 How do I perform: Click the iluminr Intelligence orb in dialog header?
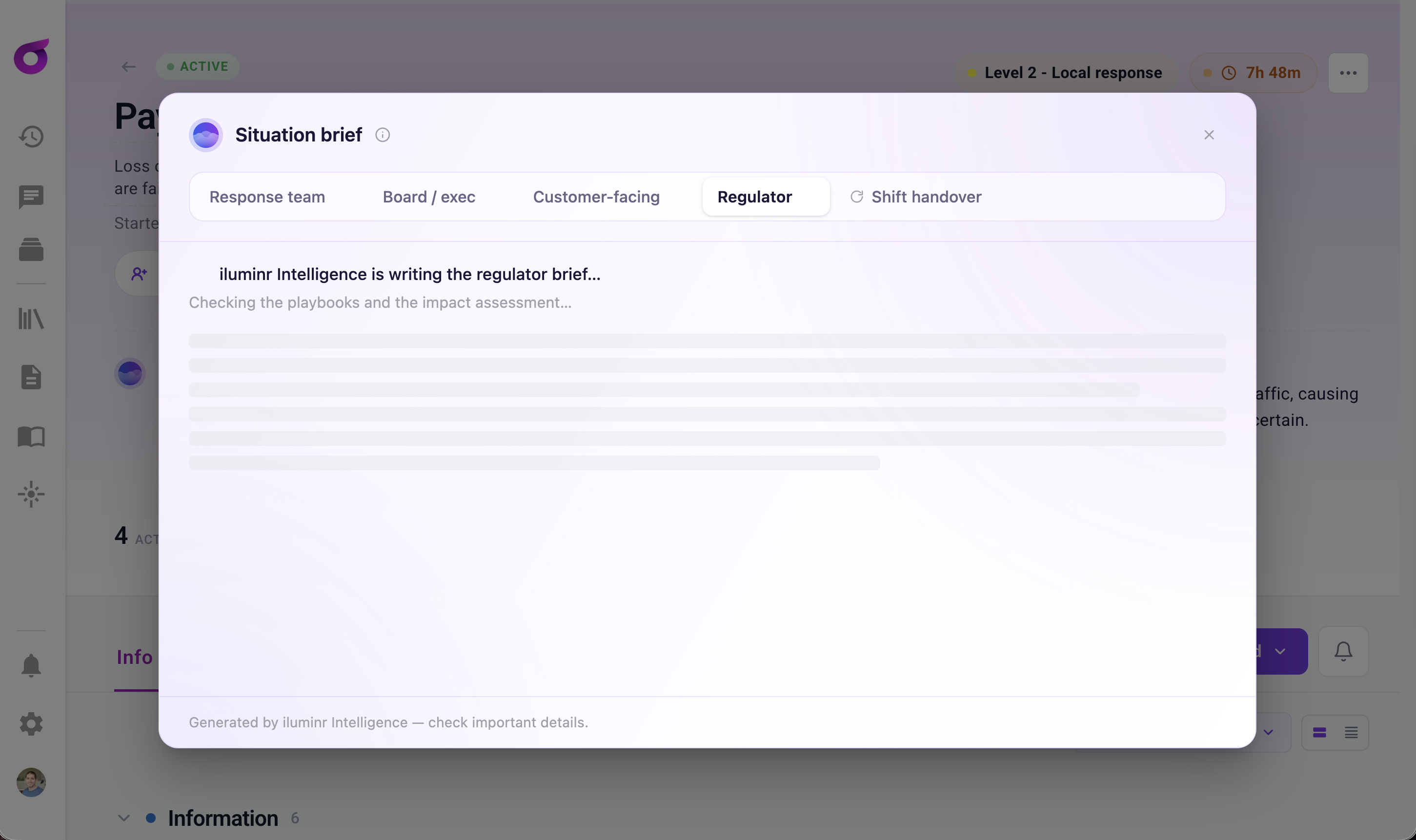tap(205, 135)
